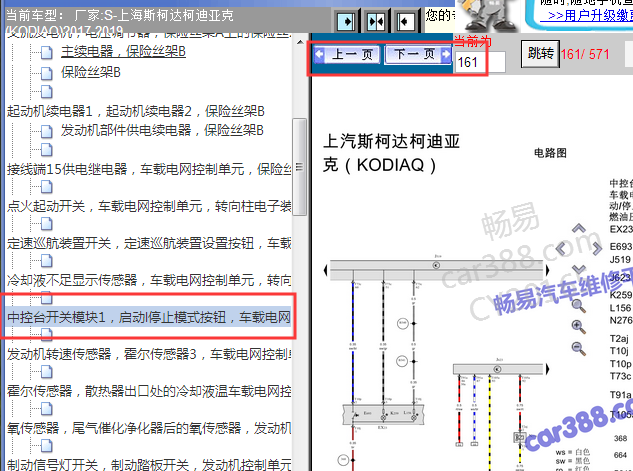Pan diagram up with the up chevron
The image size is (633, 471).
click(579, 229)
